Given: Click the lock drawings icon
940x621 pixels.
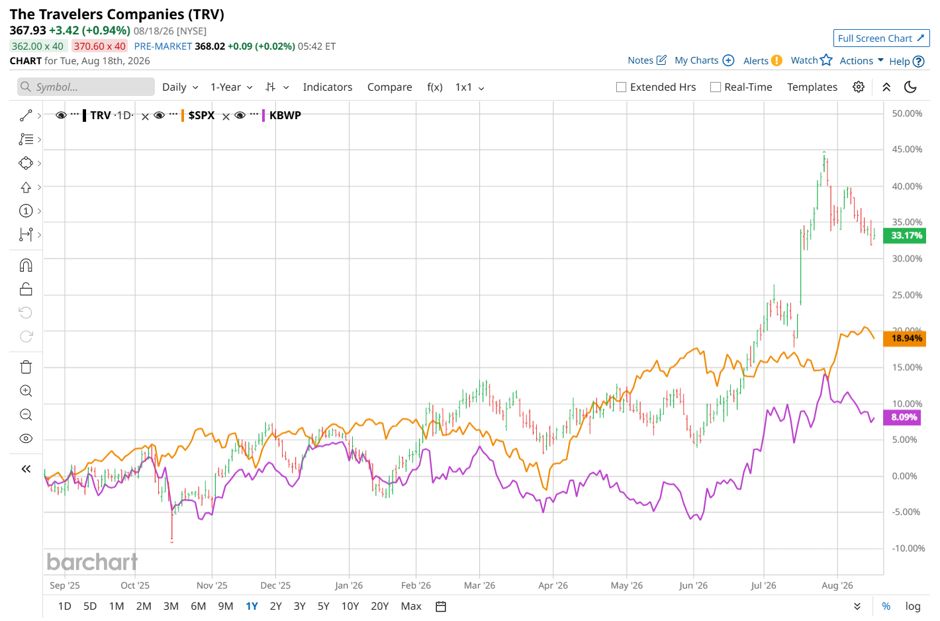Looking at the screenshot, I should click(26, 289).
